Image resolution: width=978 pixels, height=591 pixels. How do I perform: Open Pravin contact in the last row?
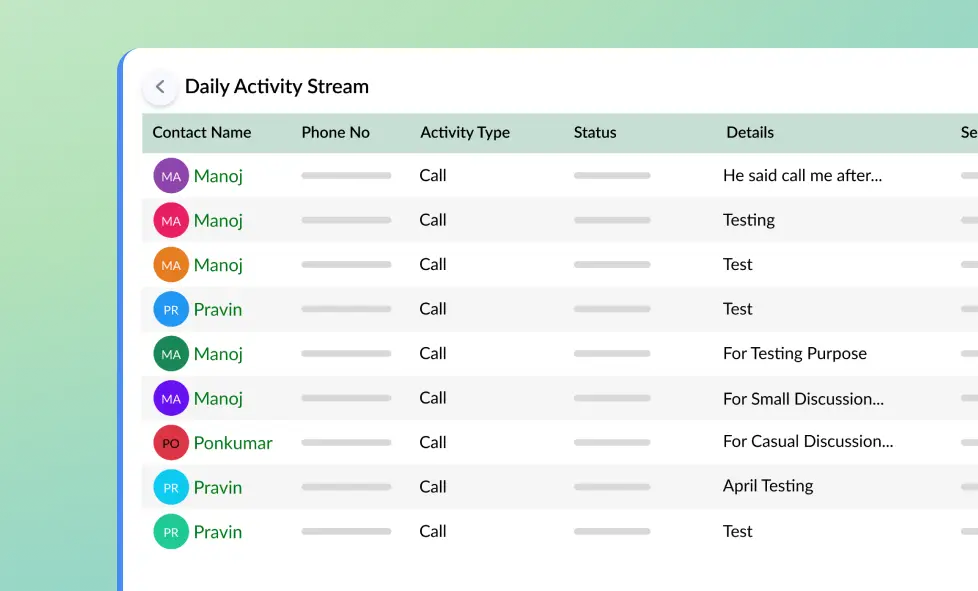(x=218, y=532)
